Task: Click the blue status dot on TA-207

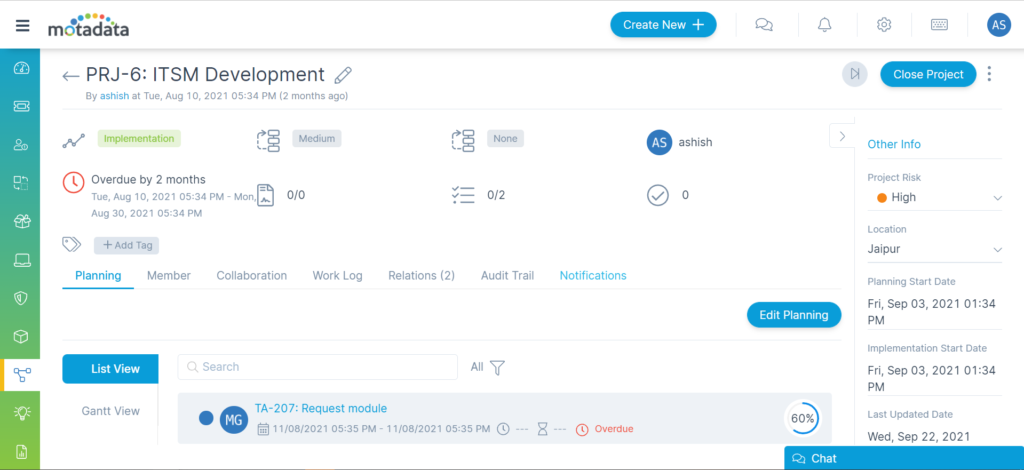Action: pos(206,418)
